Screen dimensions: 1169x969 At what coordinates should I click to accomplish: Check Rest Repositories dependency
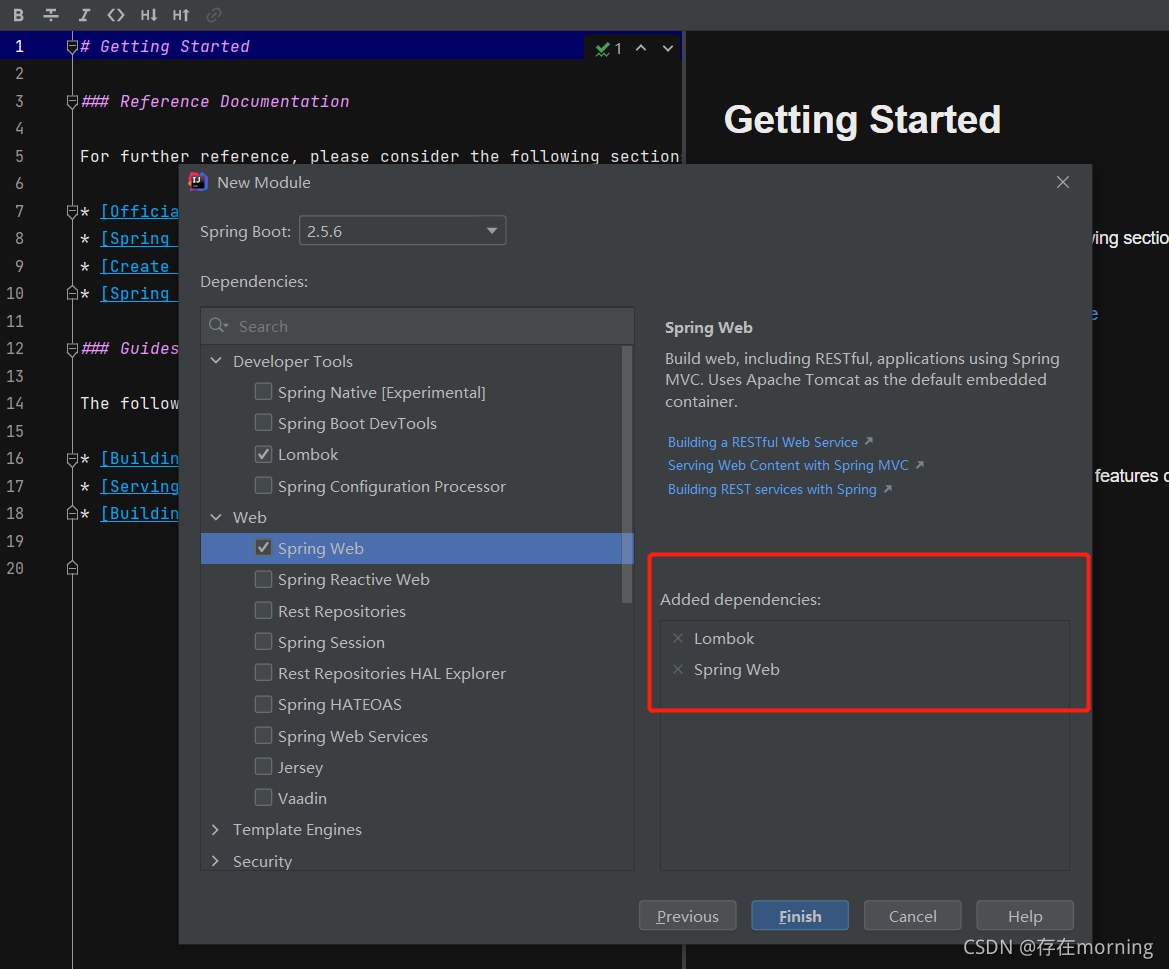pos(263,610)
